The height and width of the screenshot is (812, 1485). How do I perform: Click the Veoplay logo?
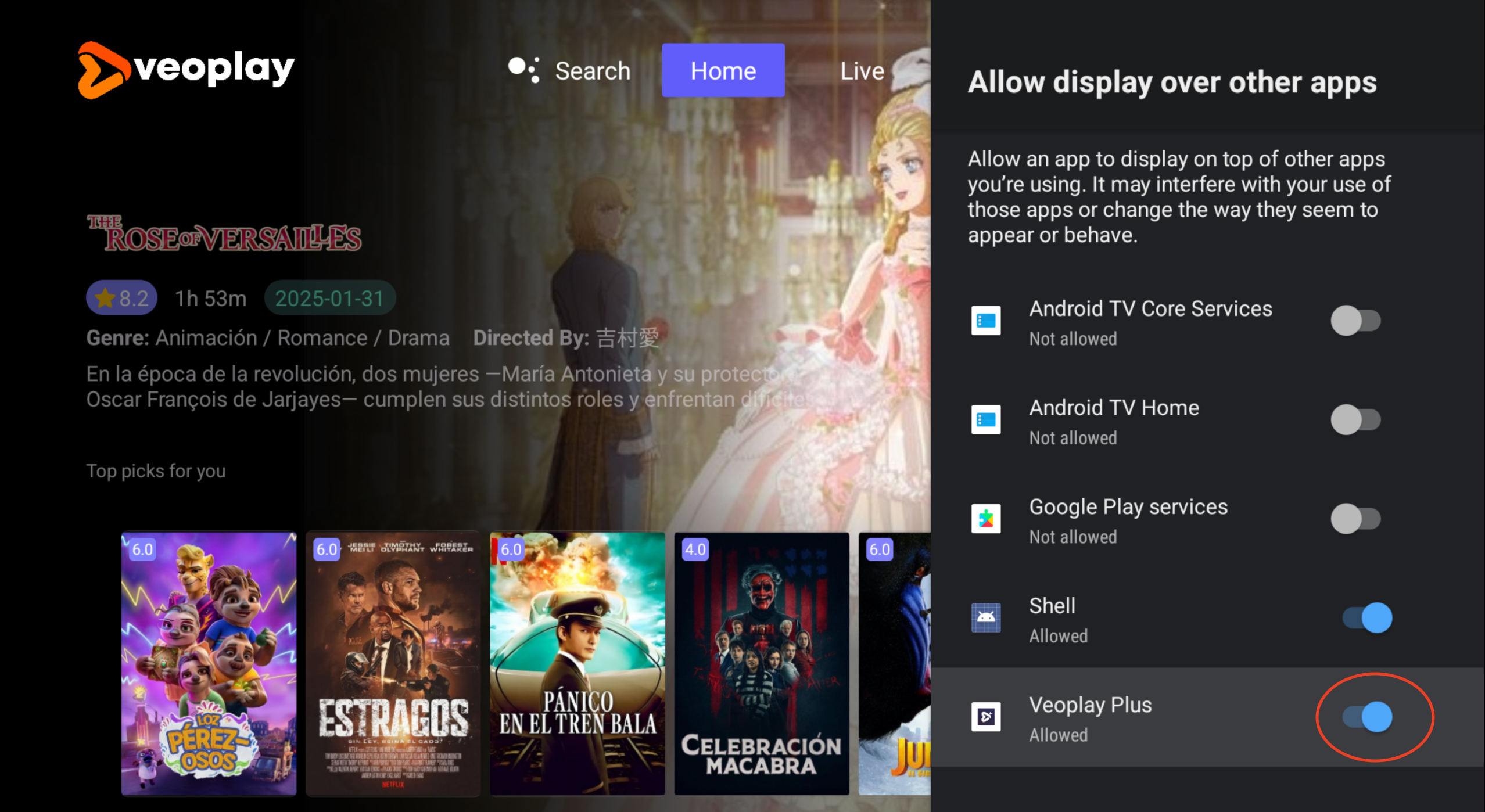[186, 70]
